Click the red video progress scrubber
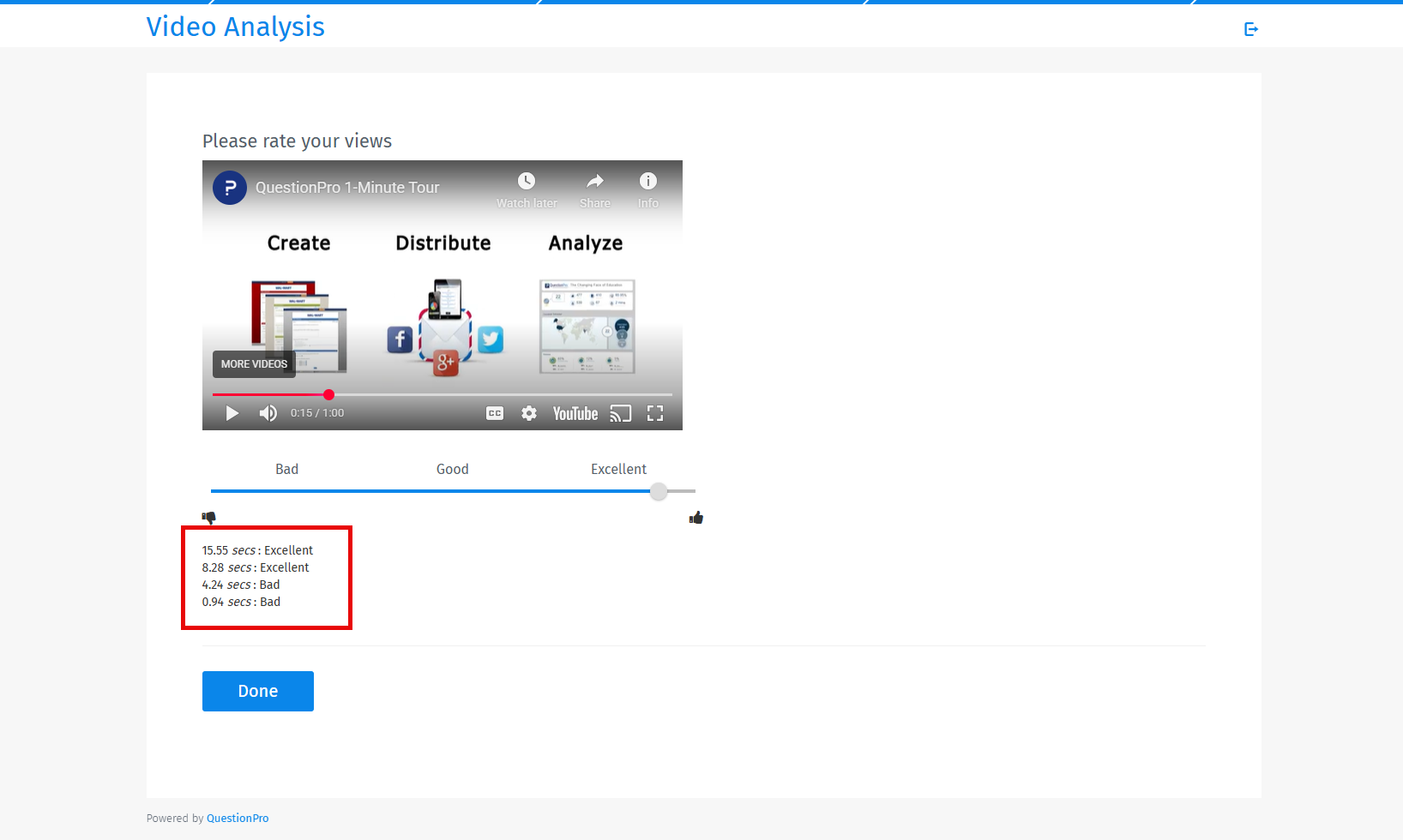The width and height of the screenshot is (1403, 840). pyautogui.click(x=328, y=395)
